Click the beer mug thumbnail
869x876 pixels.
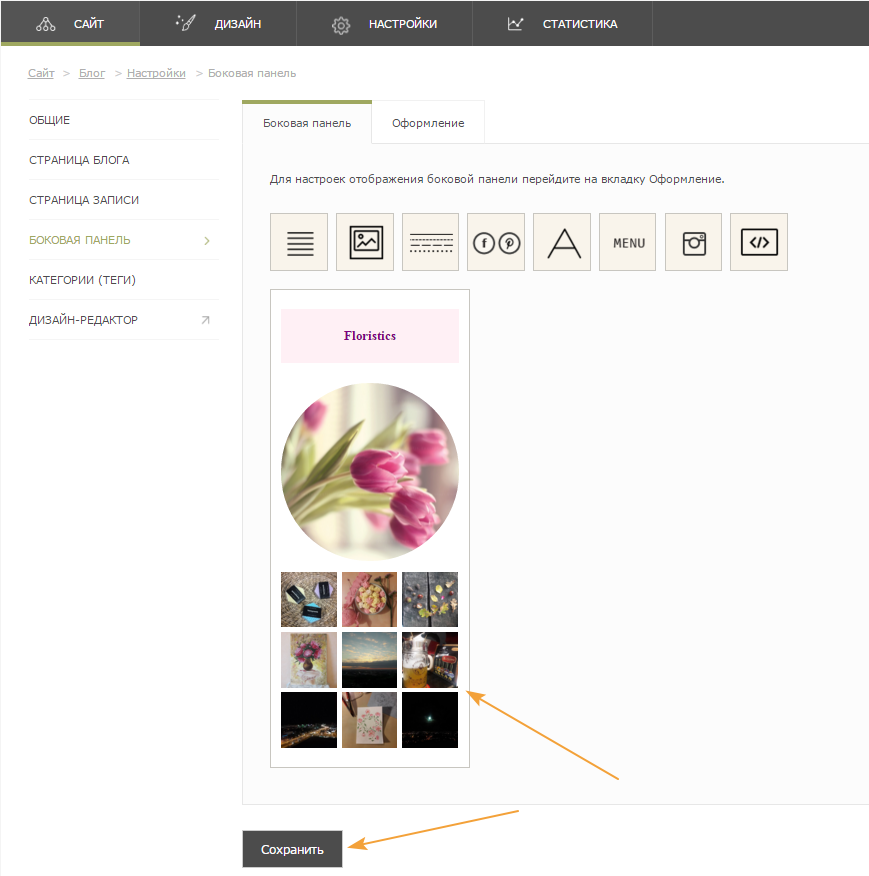click(x=430, y=660)
